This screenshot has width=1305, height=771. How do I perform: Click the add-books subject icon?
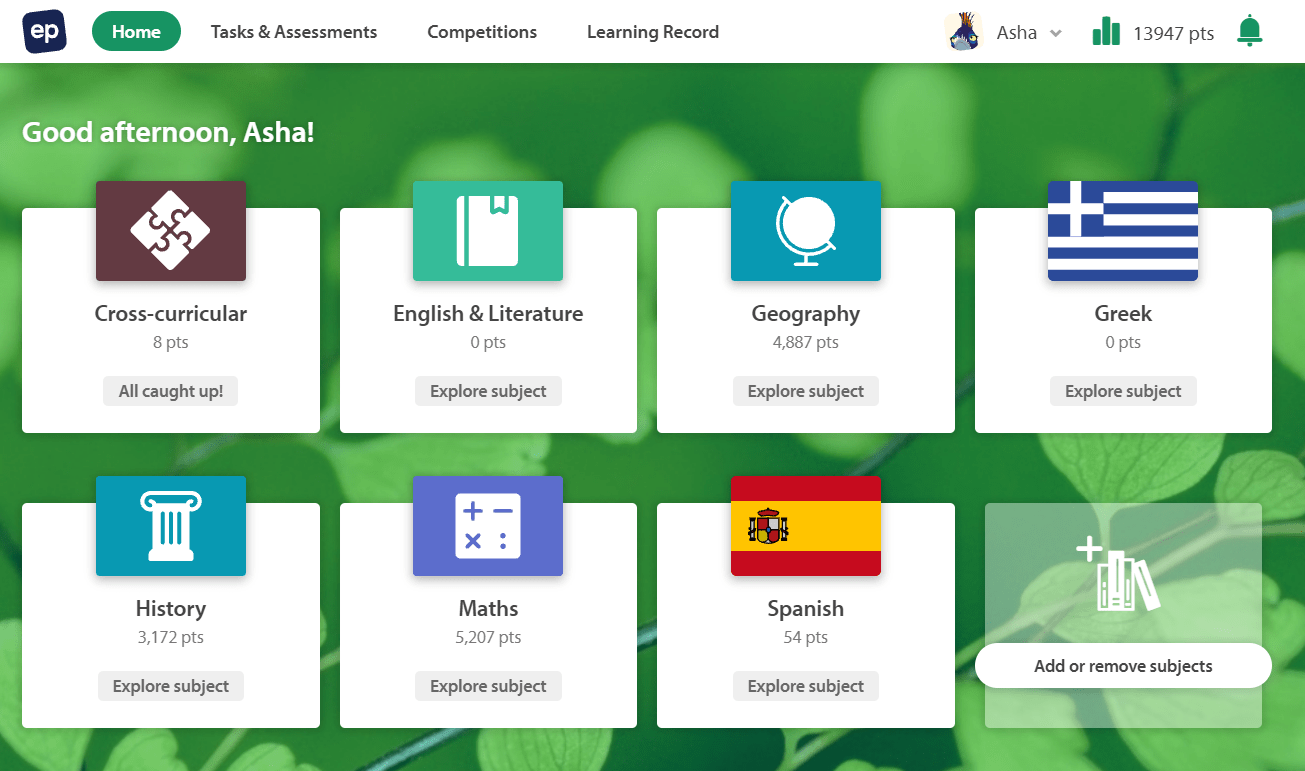1118,574
